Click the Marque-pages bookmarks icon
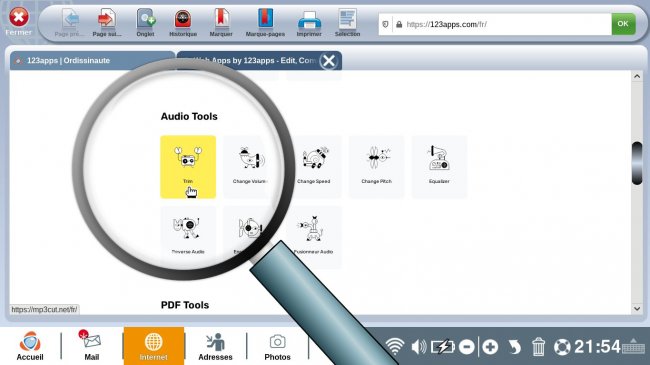 [265, 23]
